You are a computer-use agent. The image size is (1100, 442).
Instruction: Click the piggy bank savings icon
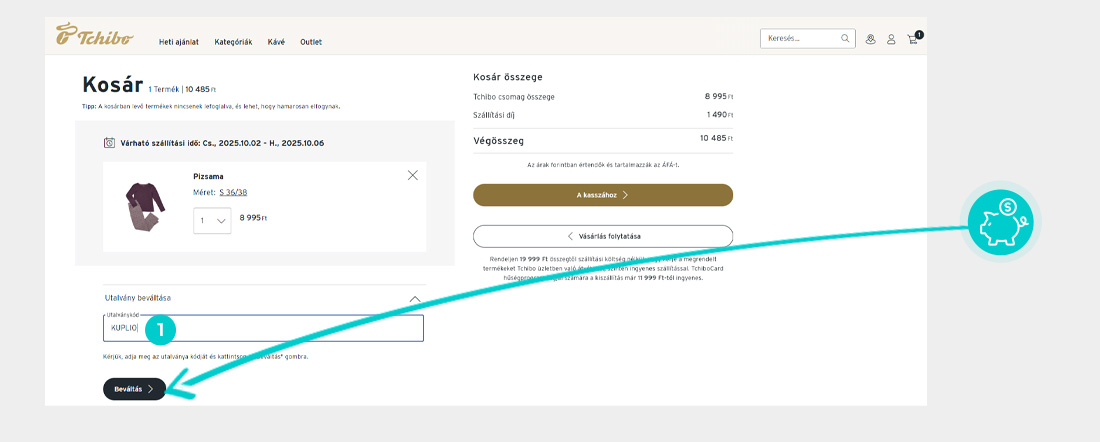click(1000, 220)
